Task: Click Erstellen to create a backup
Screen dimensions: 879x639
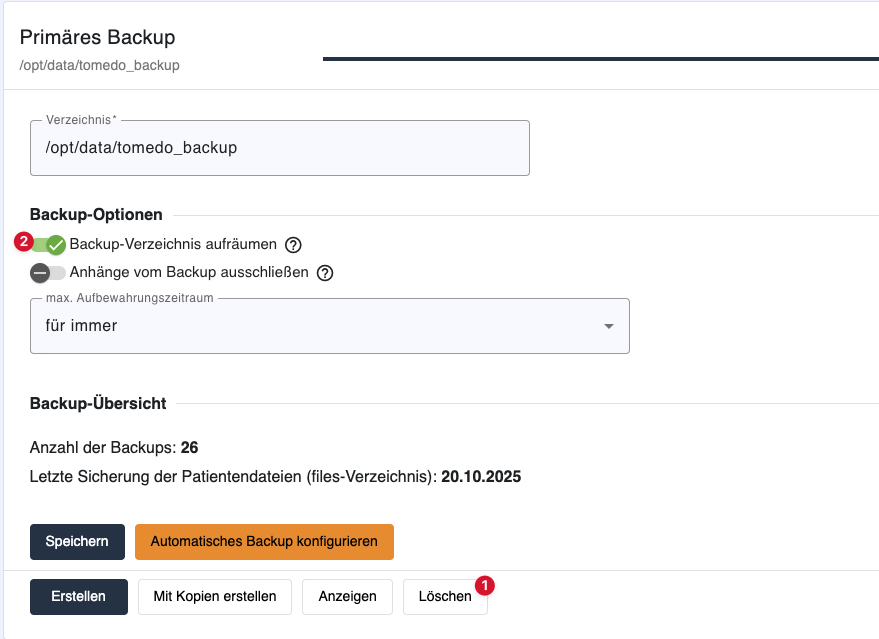Action: [x=79, y=596]
